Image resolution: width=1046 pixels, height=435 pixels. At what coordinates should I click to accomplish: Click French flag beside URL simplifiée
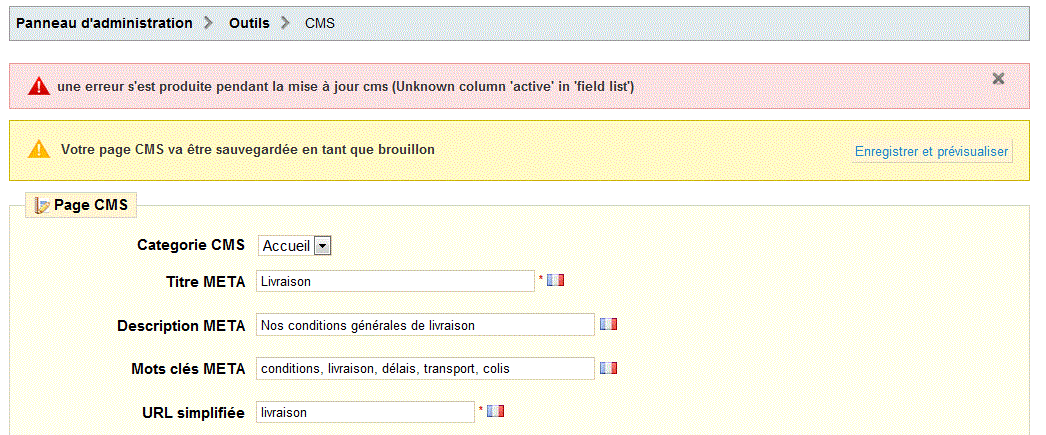[496, 411]
